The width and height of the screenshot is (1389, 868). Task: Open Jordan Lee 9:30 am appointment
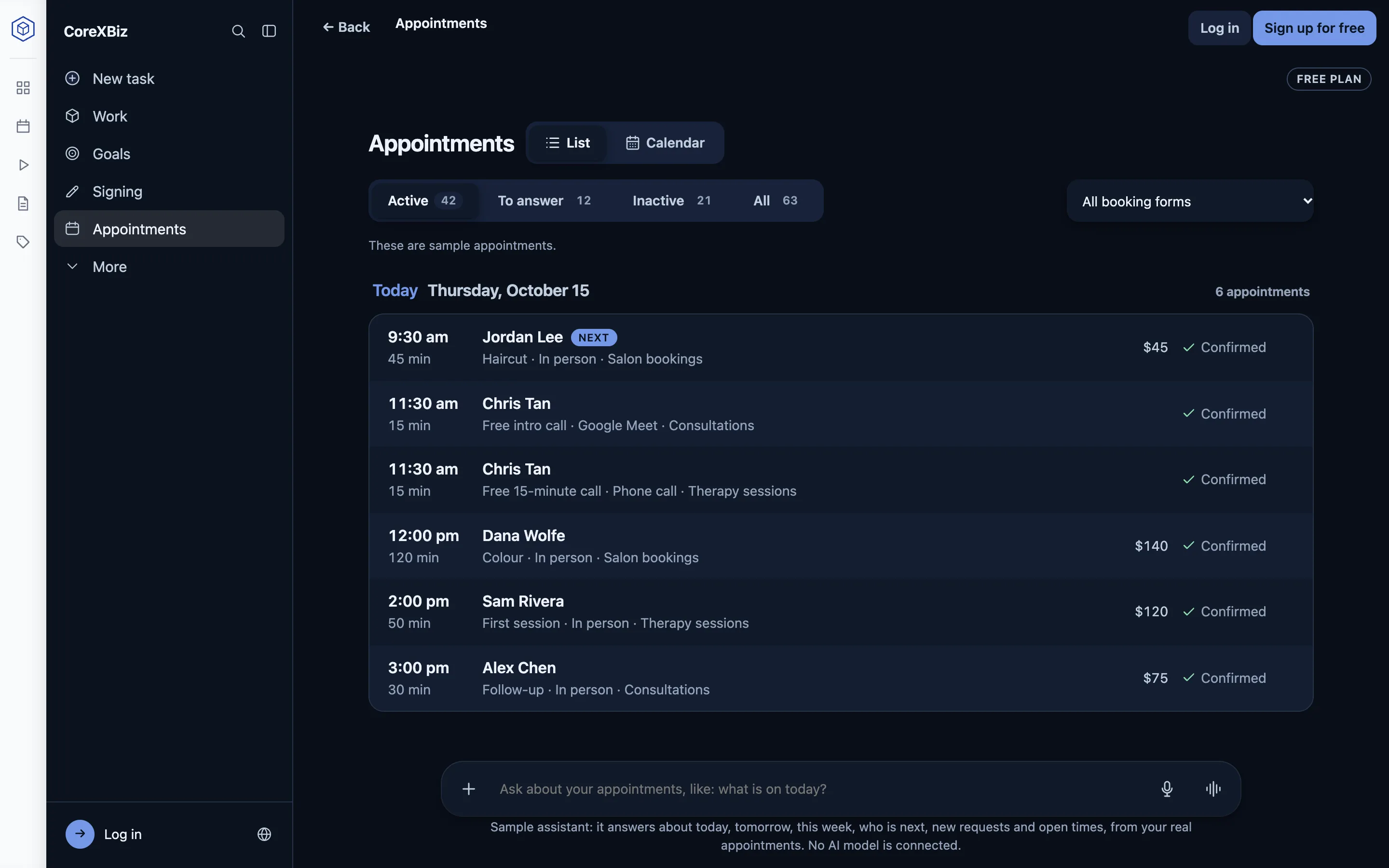coord(841,347)
